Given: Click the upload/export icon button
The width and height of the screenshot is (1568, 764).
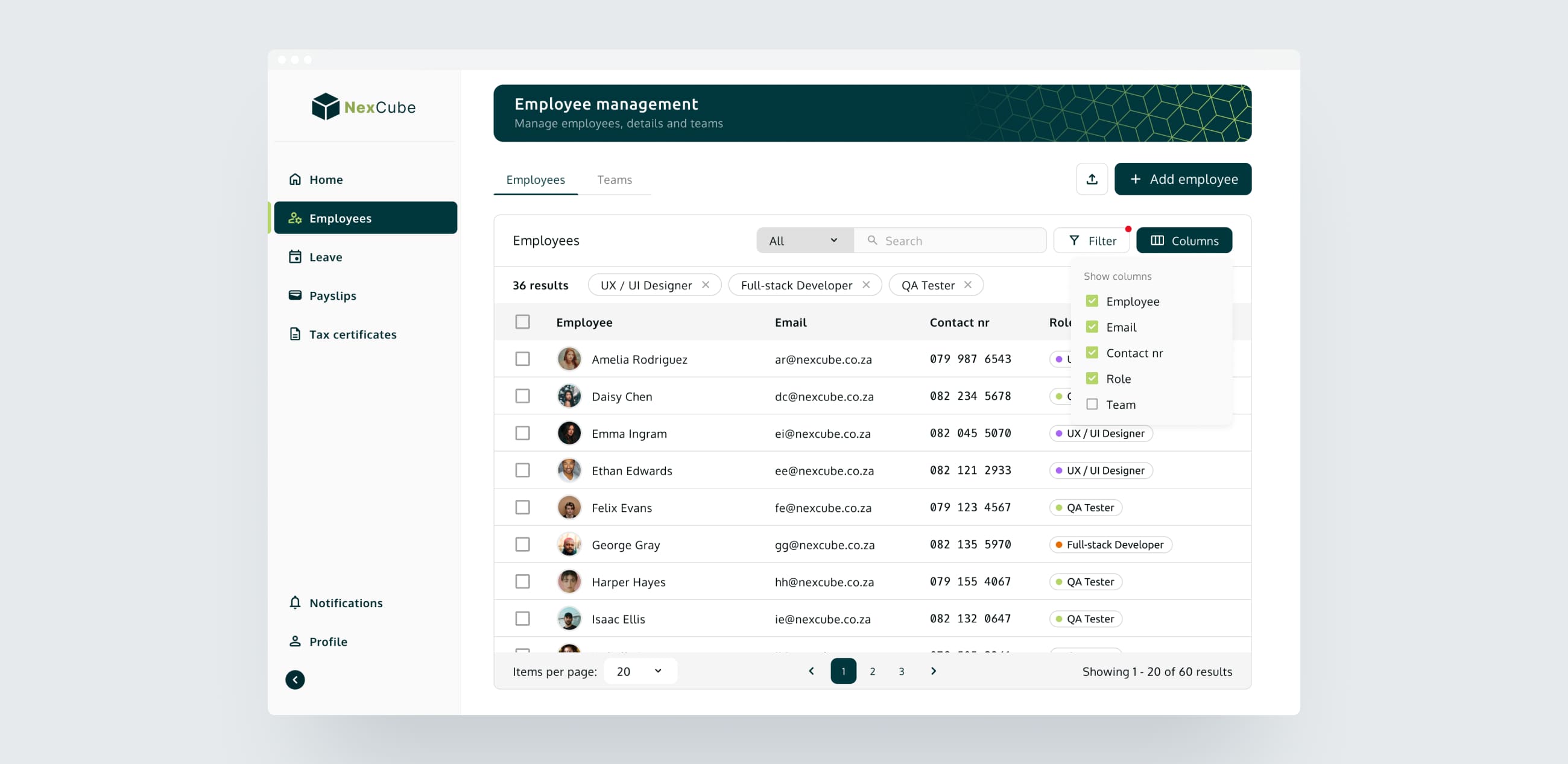Looking at the screenshot, I should click(1092, 179).
